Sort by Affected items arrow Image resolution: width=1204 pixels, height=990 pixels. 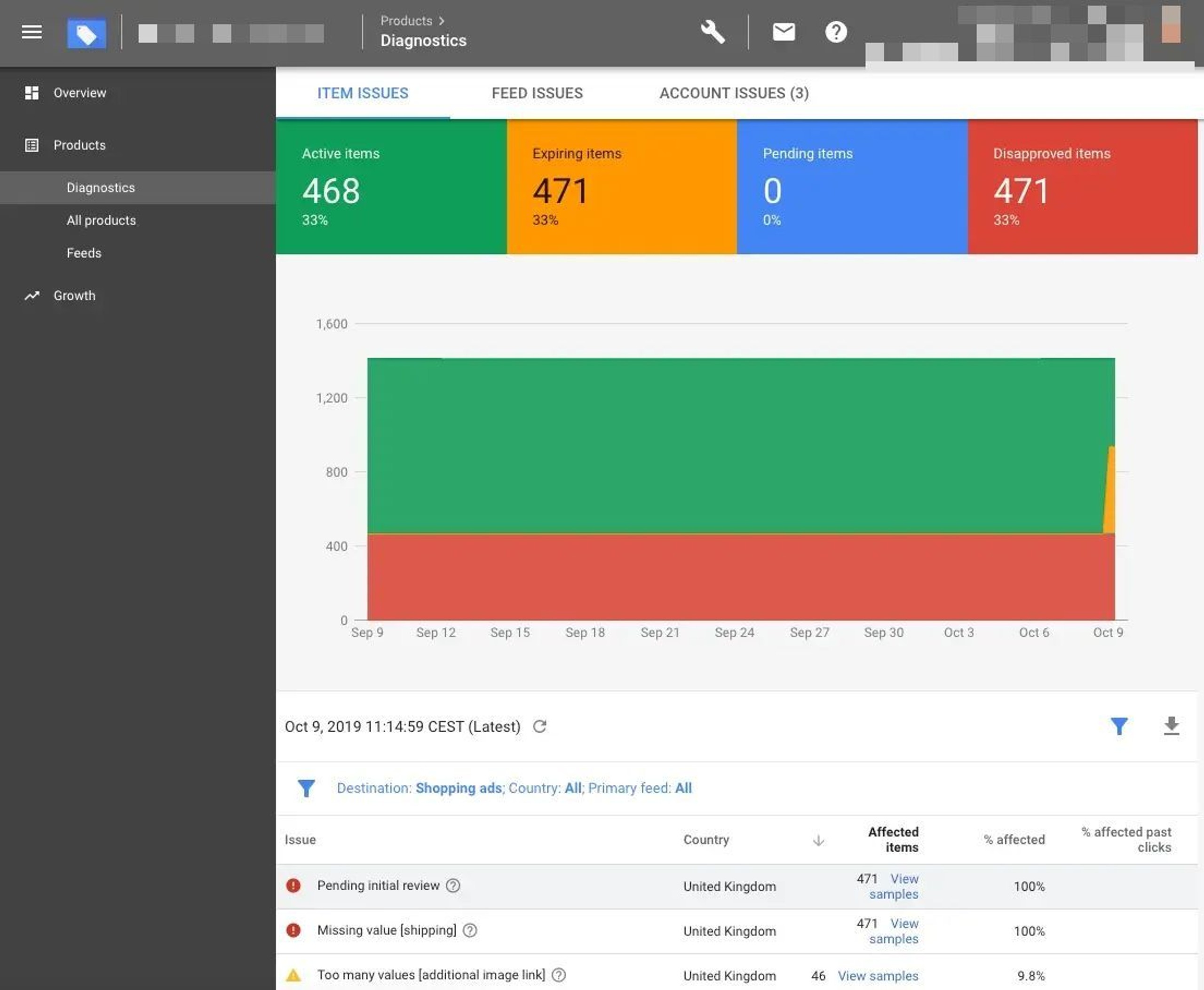click(818, 840)
